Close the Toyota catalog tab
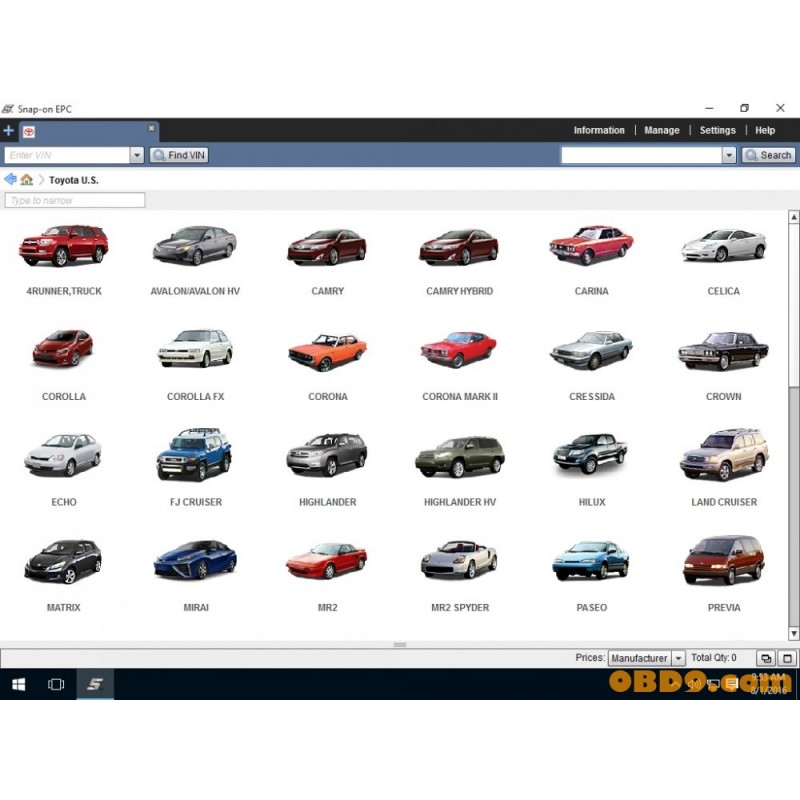The width and height of the screenshot is (800, 800). [x=152, y=128]
